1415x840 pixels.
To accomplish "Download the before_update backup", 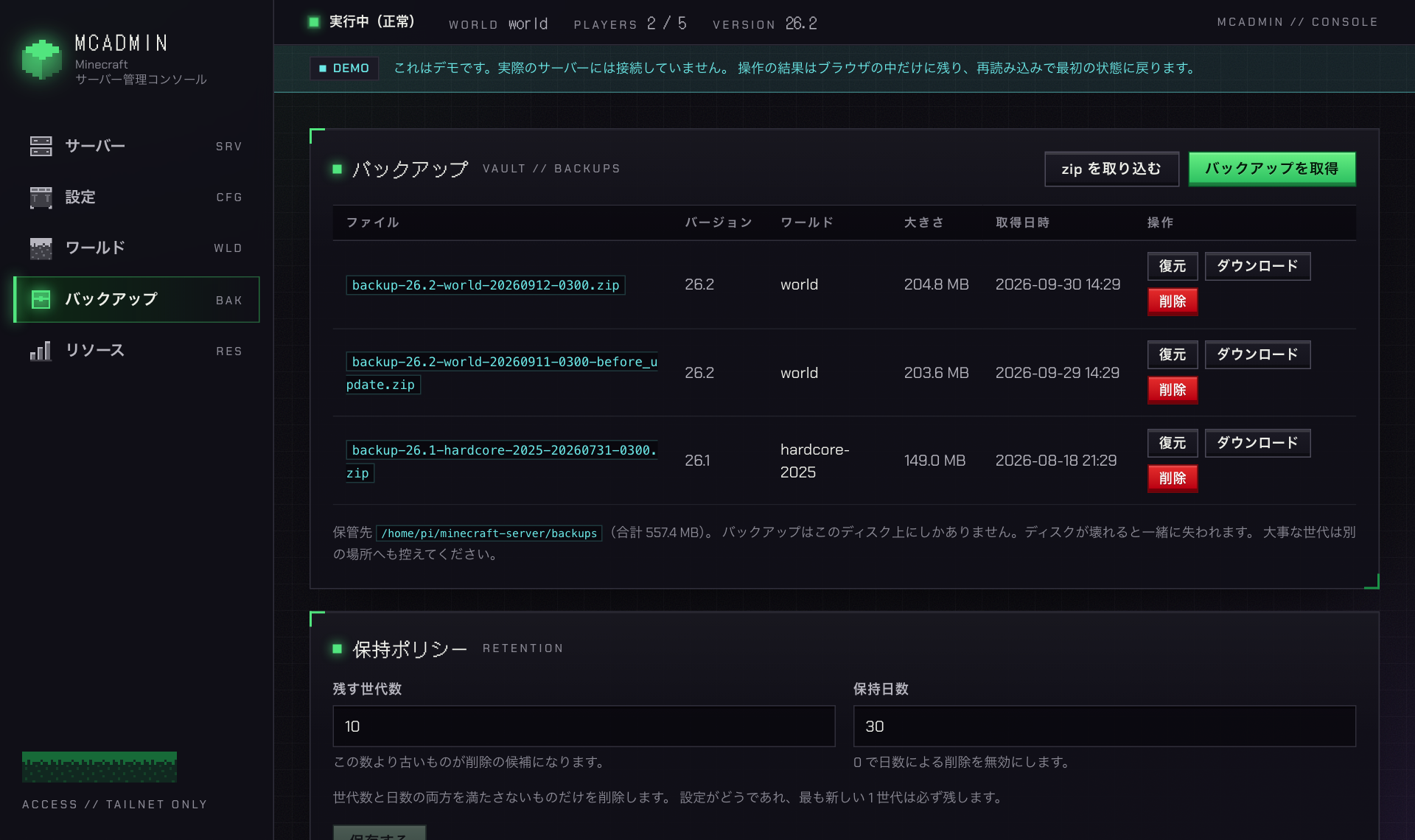I will click(1257, 354).
